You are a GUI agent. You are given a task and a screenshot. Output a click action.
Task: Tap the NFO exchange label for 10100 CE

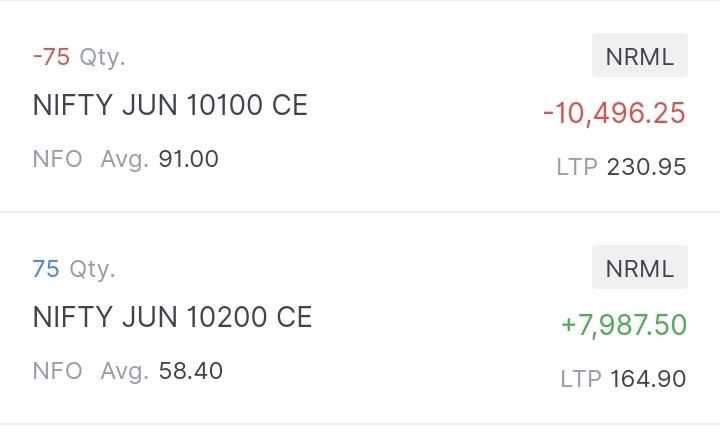click(58, 159)
